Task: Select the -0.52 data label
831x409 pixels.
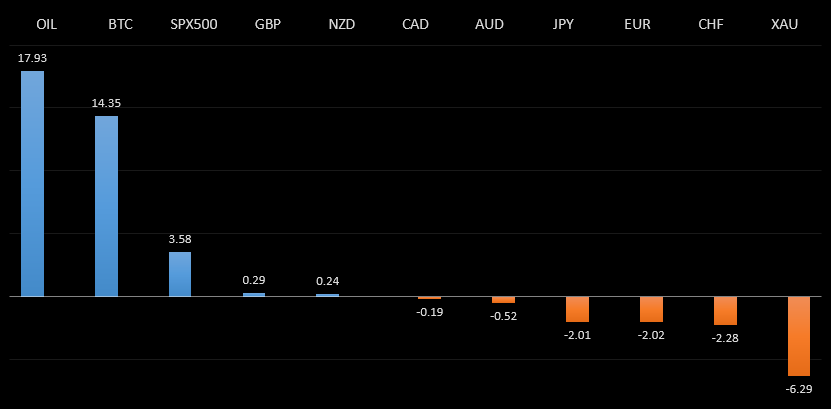Action: click(x=503, y=316)
